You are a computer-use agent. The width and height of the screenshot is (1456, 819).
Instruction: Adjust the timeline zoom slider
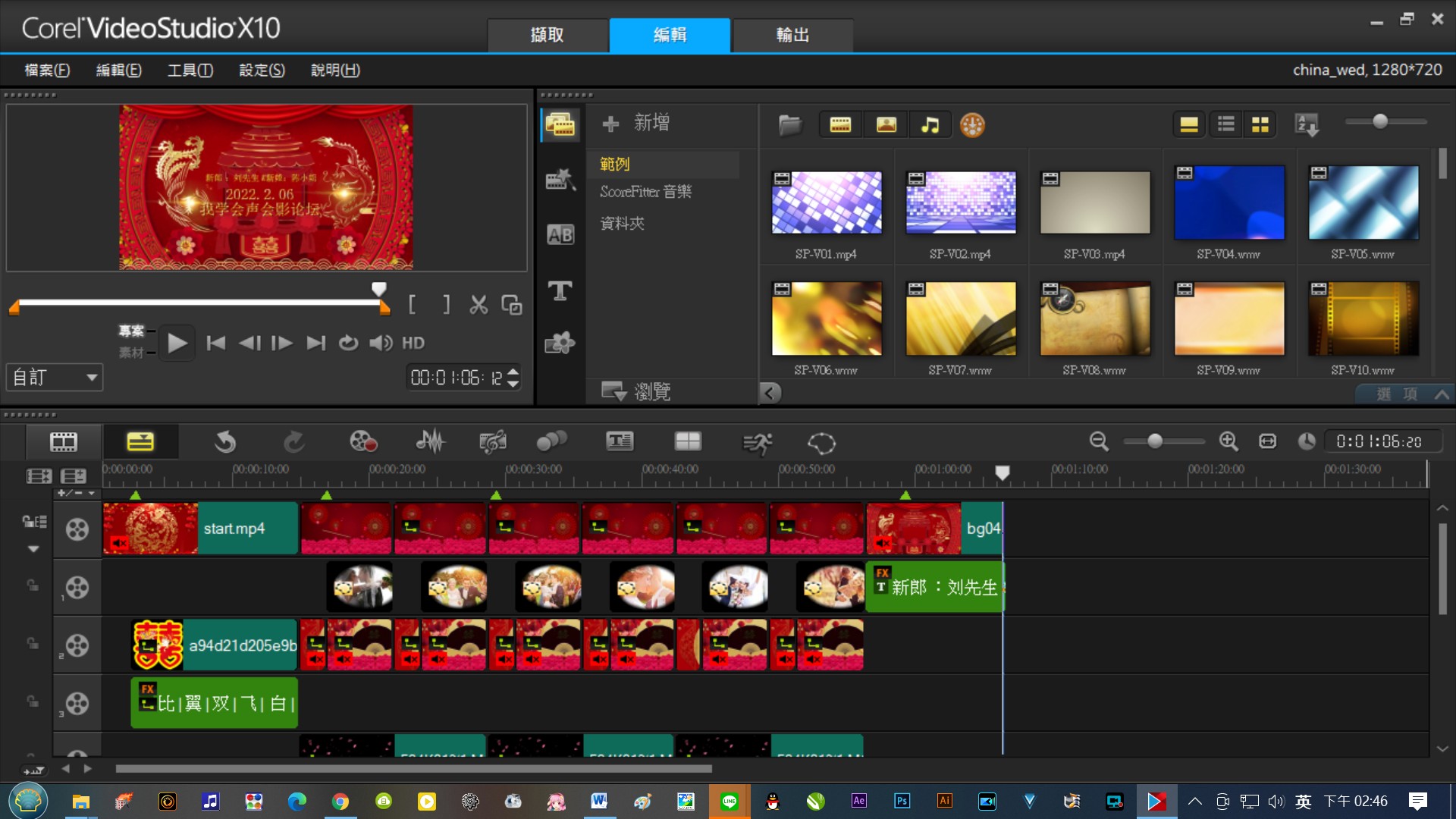click(1155, 441)
